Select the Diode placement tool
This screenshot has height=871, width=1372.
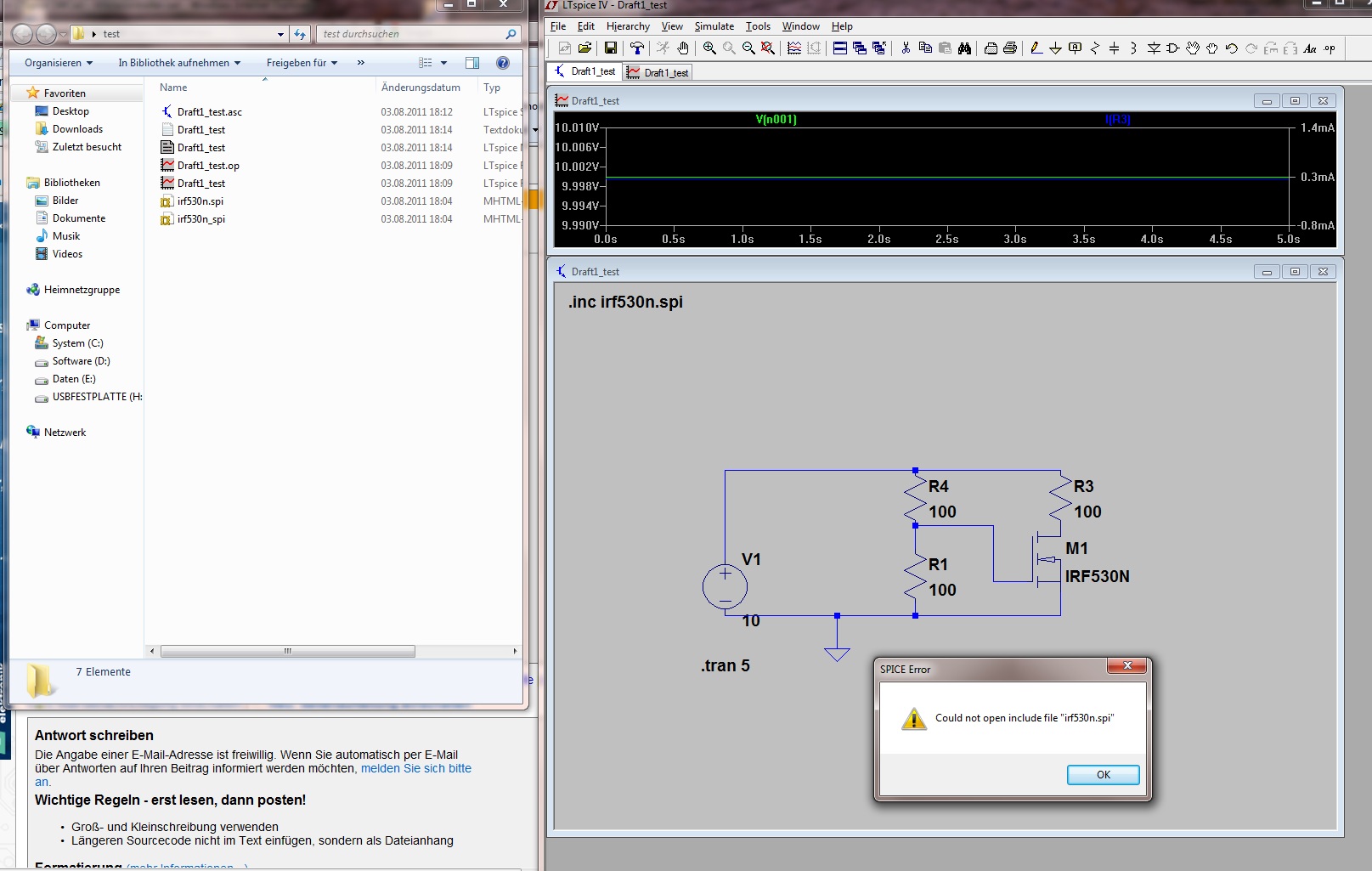point(1154,48)
